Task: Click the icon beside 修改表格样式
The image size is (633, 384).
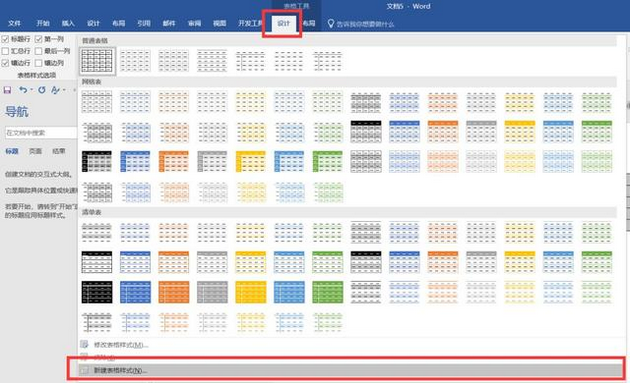Action: 84,344
